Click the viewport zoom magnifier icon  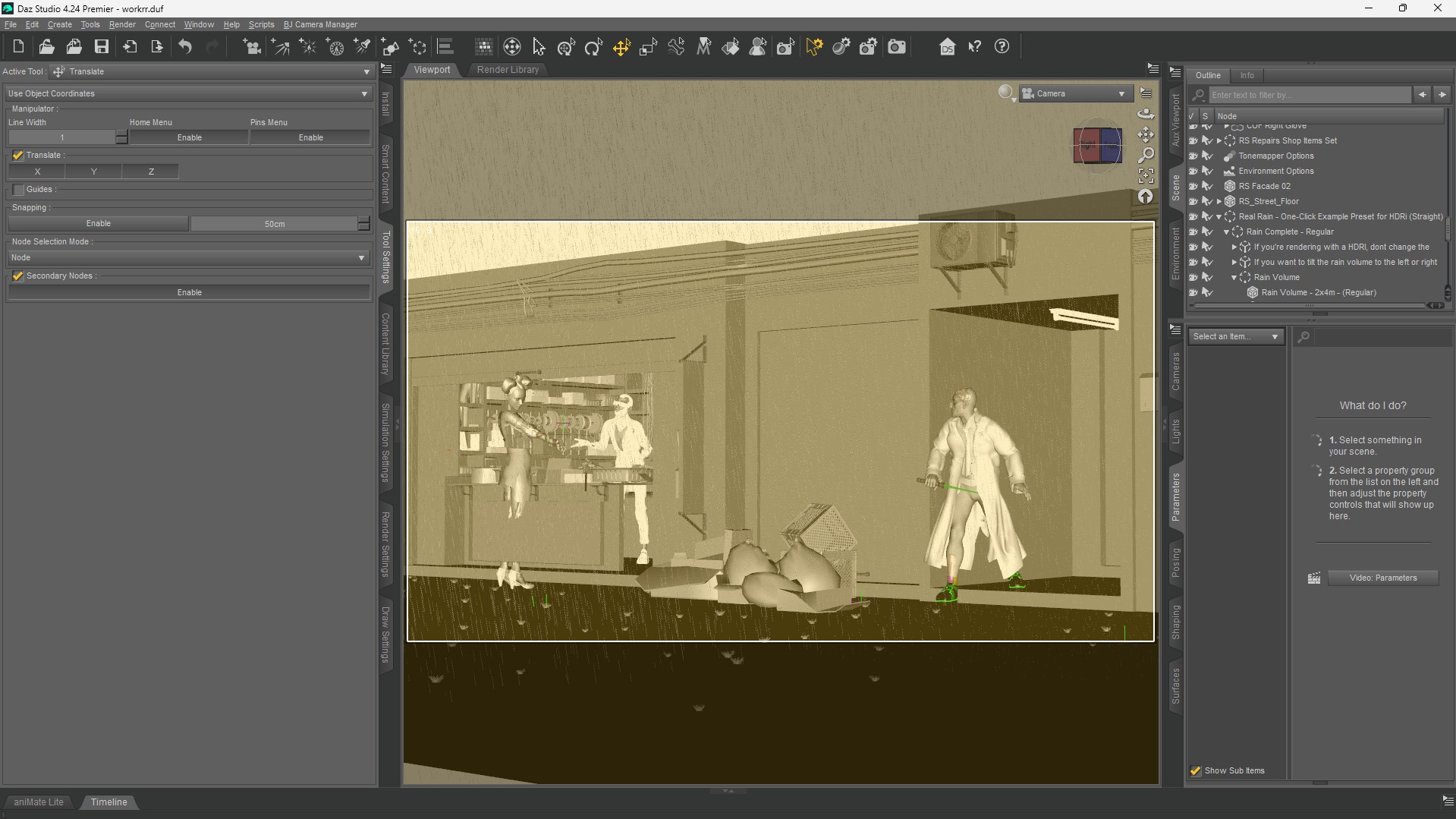pos(1146,155)
